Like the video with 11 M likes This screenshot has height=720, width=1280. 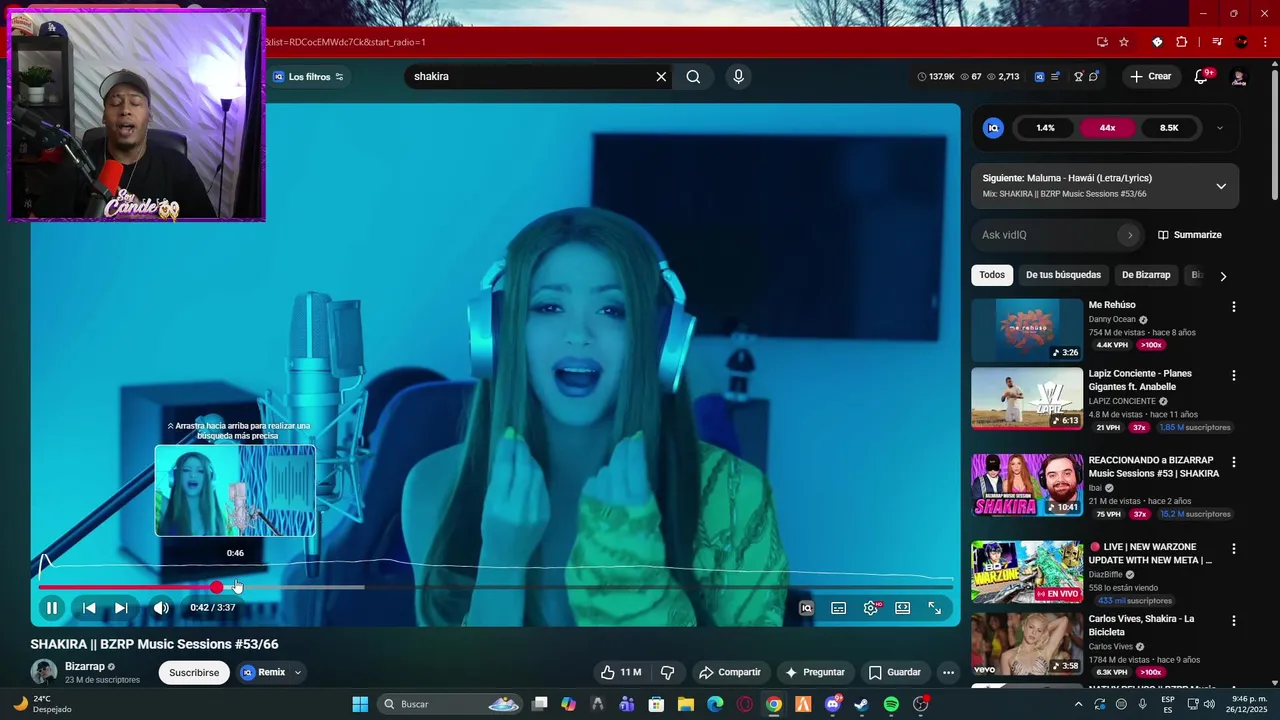click(x=620, y=672)
